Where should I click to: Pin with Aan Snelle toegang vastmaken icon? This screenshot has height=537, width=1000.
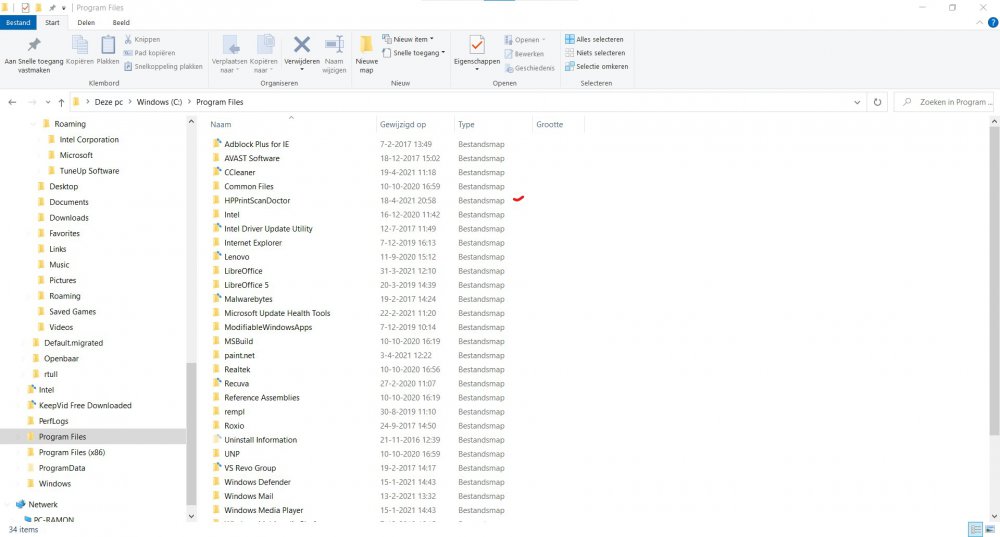click(x=34, y=46)
